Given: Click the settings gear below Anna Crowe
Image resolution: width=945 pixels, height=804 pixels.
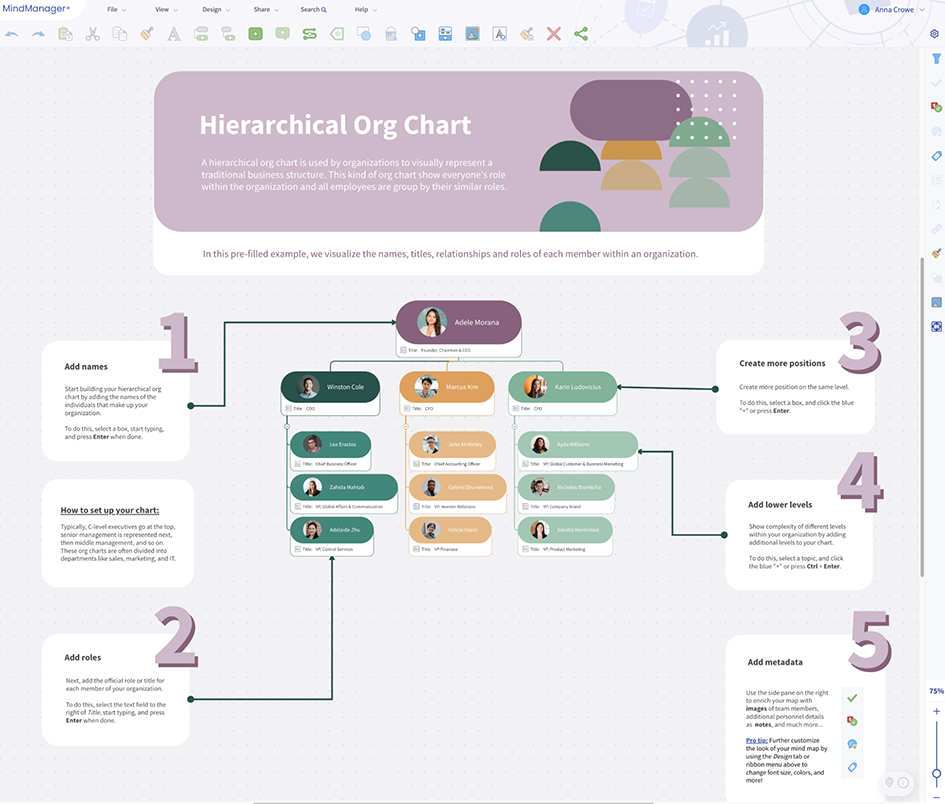Looking at the screenshot, I should click(x=934, y=34).
